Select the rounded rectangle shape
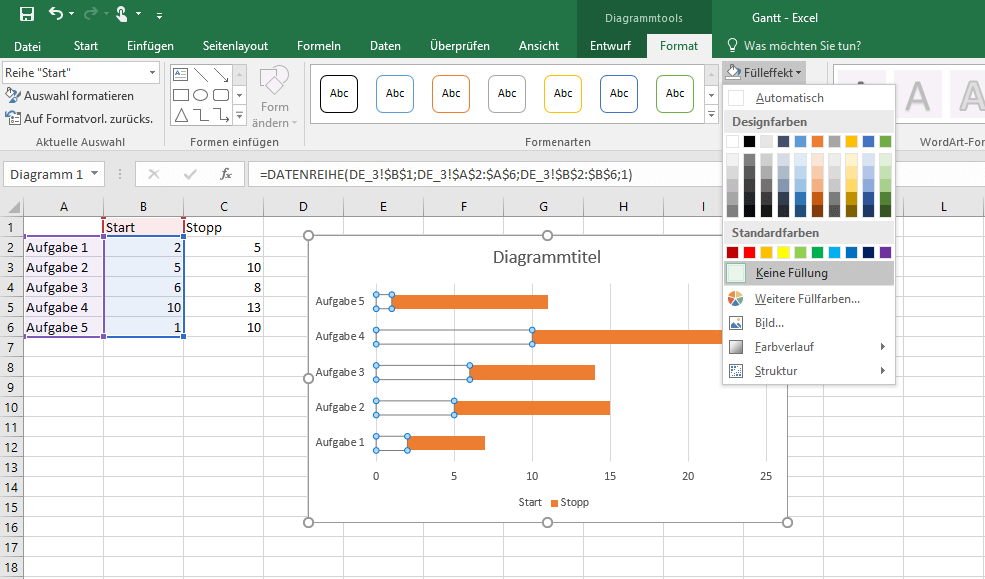985x579 pixels. click(221, 95)
